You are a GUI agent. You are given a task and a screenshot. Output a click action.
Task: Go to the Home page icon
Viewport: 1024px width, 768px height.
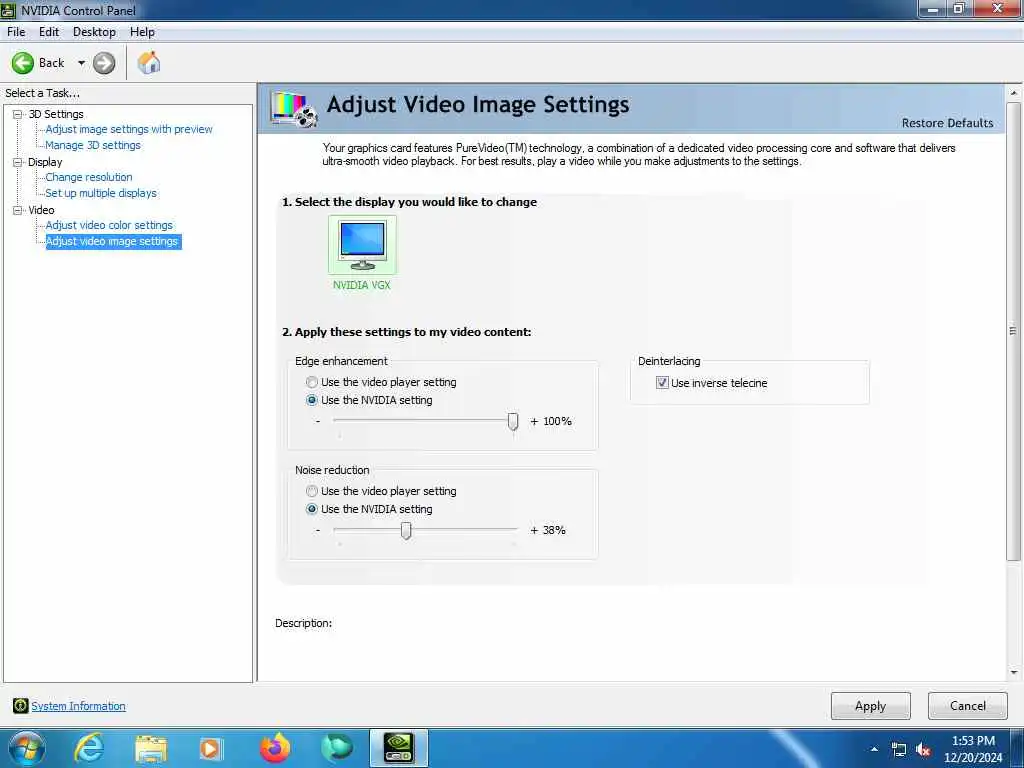[149, 63]
